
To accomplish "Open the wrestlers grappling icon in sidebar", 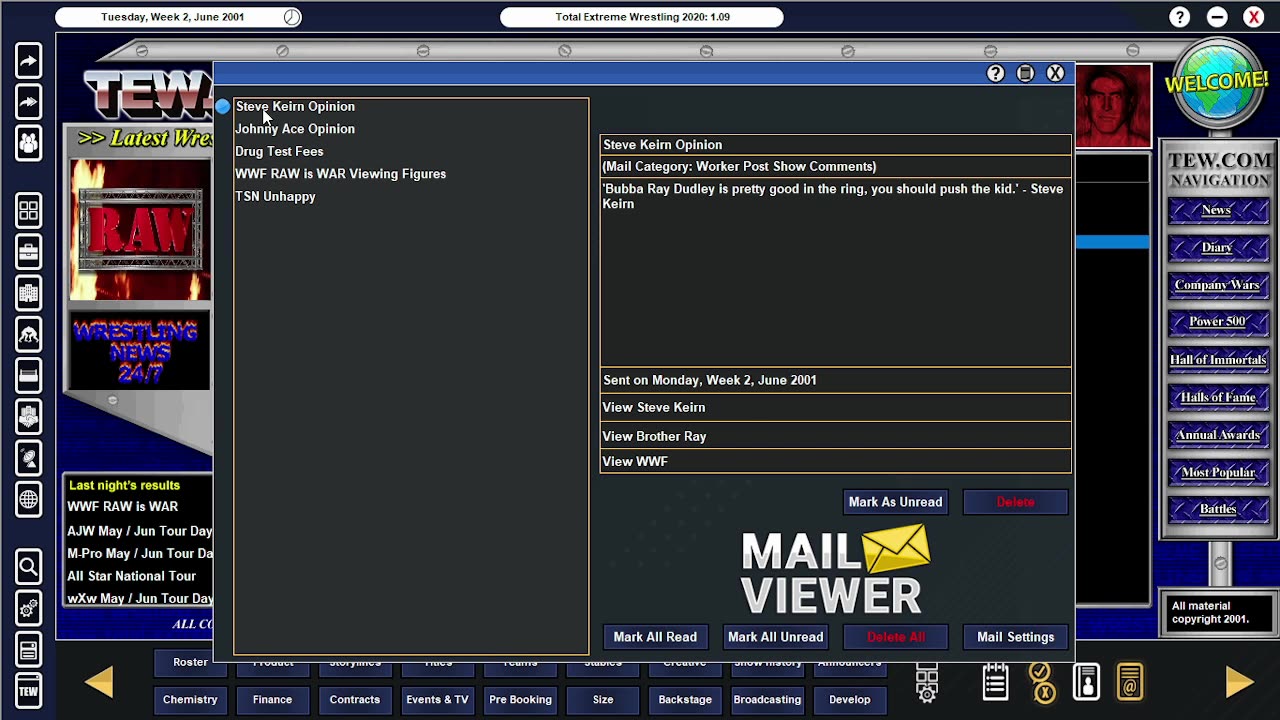I will [28, 334].
